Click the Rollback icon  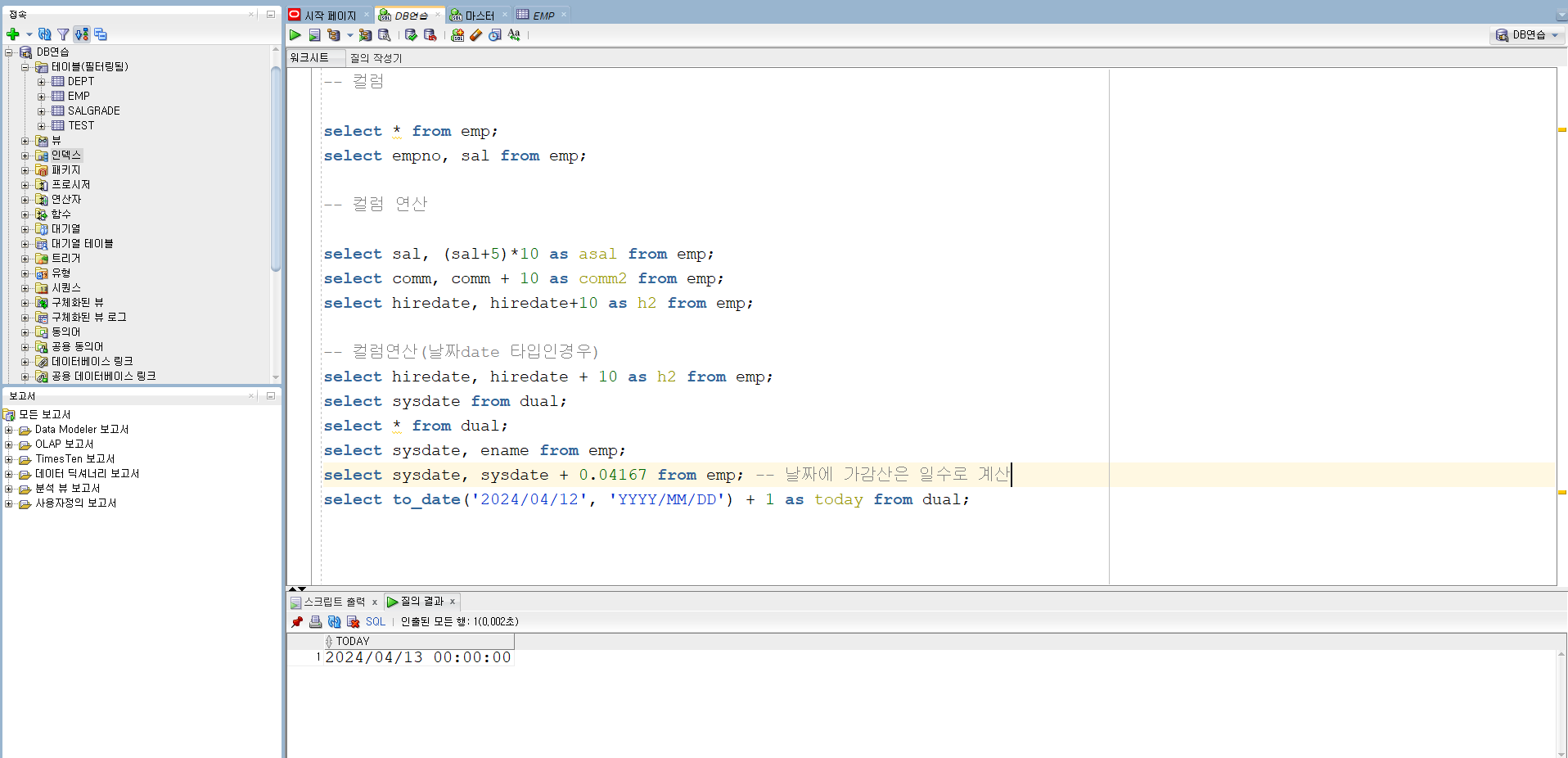coord(430,35)
